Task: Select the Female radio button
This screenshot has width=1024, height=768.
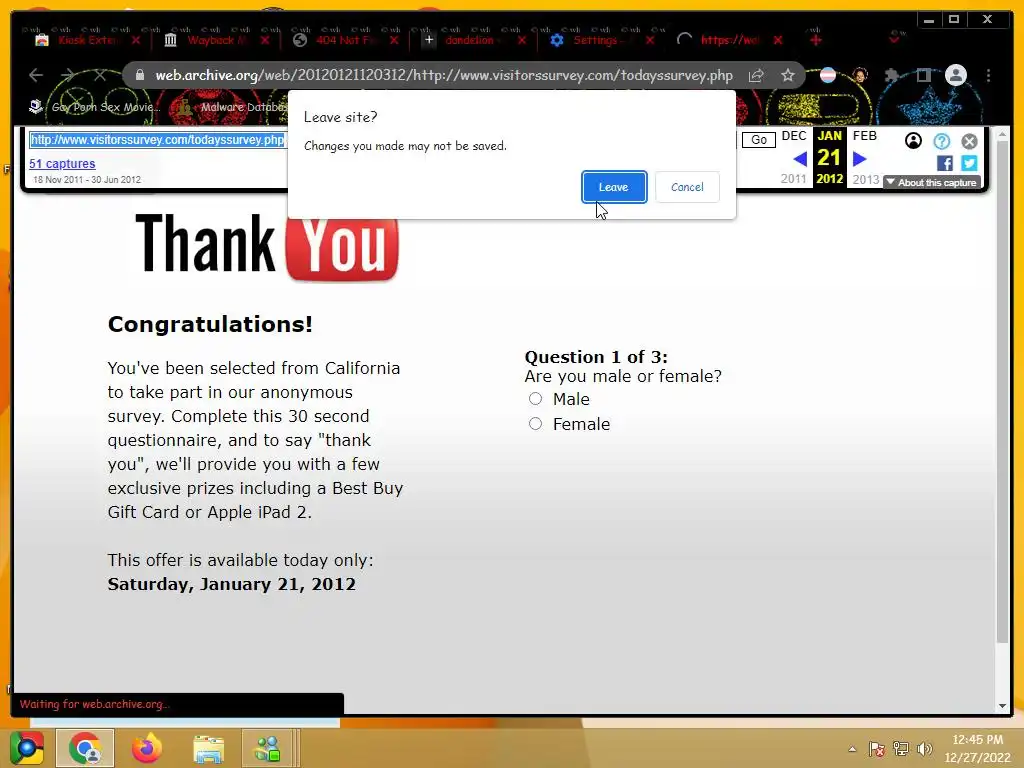Action: coord(536,424)
